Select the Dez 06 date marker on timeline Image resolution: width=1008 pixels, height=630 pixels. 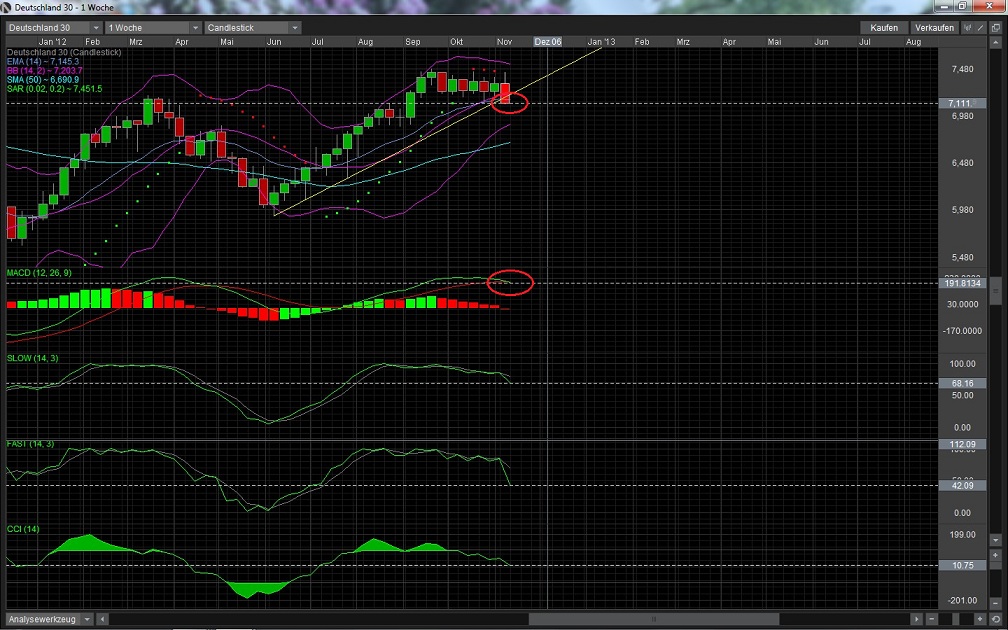click(547, 42)
